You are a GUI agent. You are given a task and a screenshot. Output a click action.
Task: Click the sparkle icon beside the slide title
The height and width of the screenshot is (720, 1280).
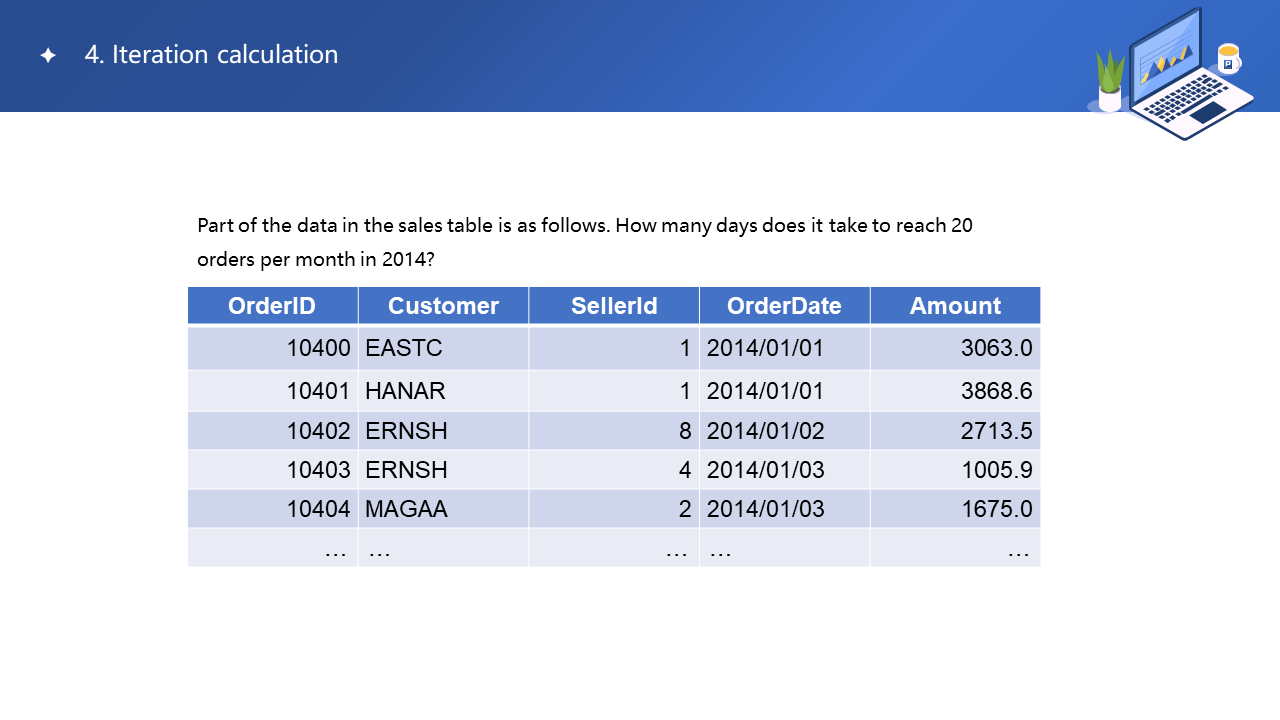pos(48,56)
